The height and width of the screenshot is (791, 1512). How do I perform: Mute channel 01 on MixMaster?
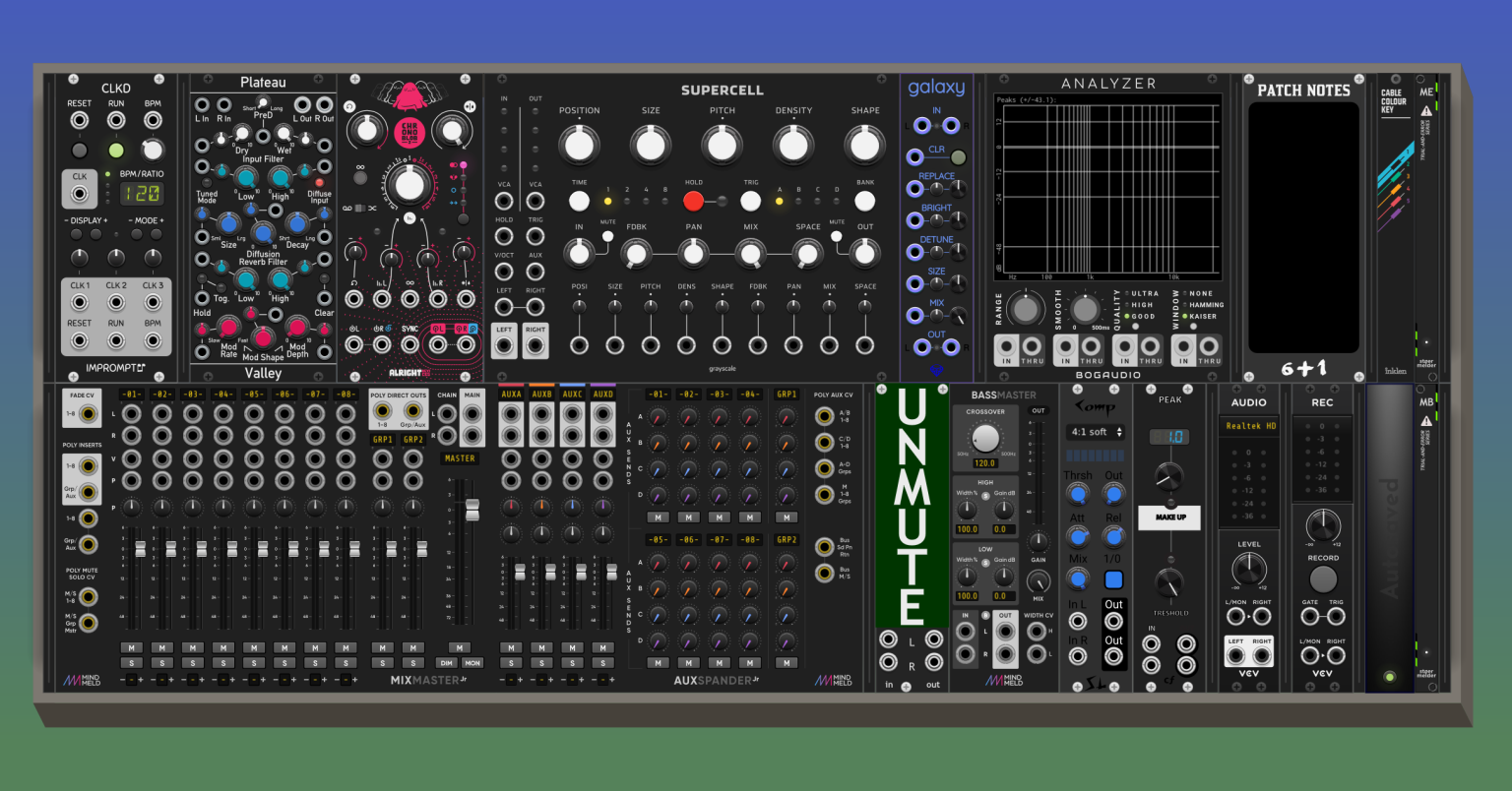(131, 647)
